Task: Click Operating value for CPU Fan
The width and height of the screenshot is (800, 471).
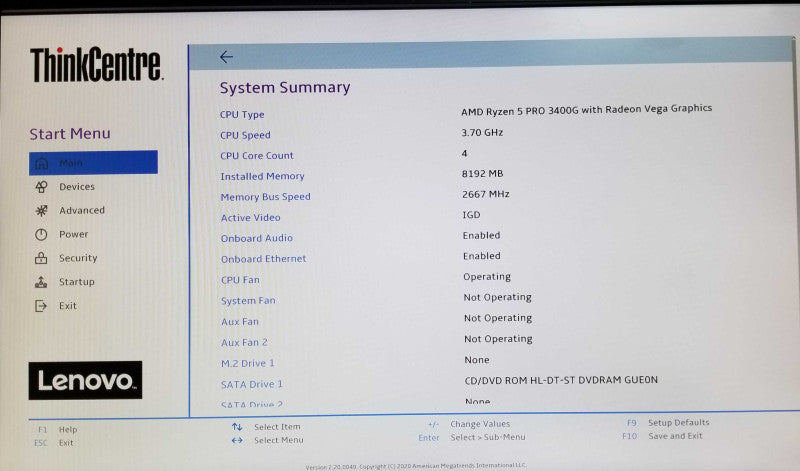Action: 487,277
